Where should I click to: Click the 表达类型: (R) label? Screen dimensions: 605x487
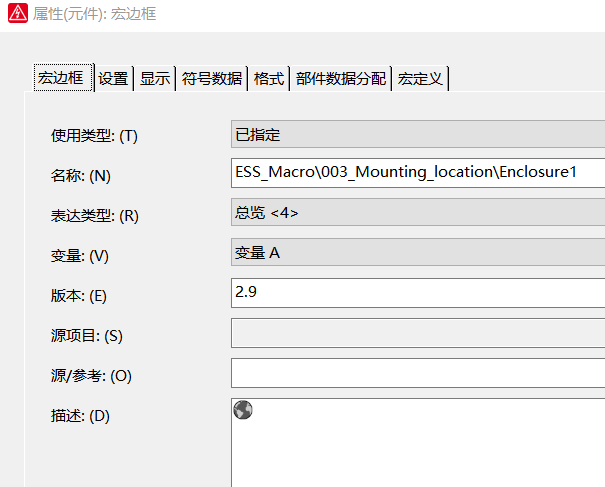click(x=95, y=216)
